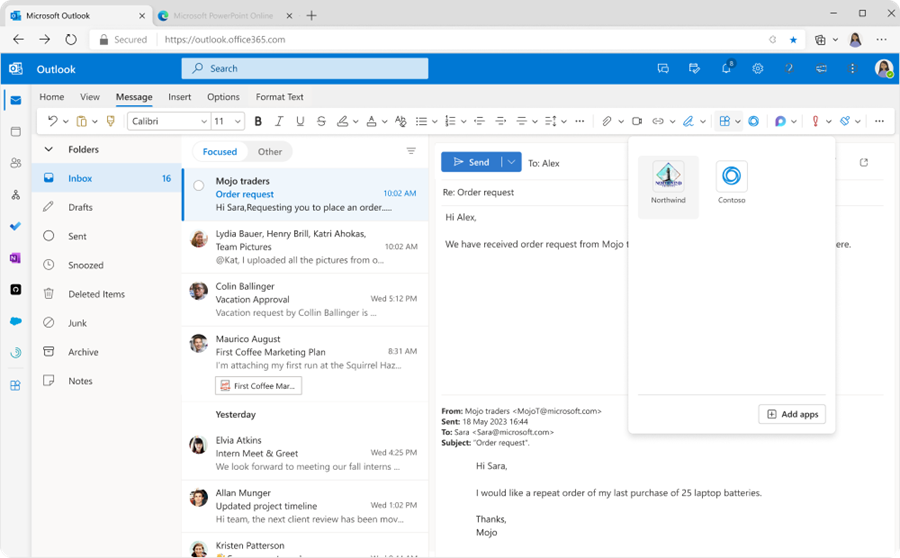
Task: Open notifications bell icon
Action: [x=726, y=68]
